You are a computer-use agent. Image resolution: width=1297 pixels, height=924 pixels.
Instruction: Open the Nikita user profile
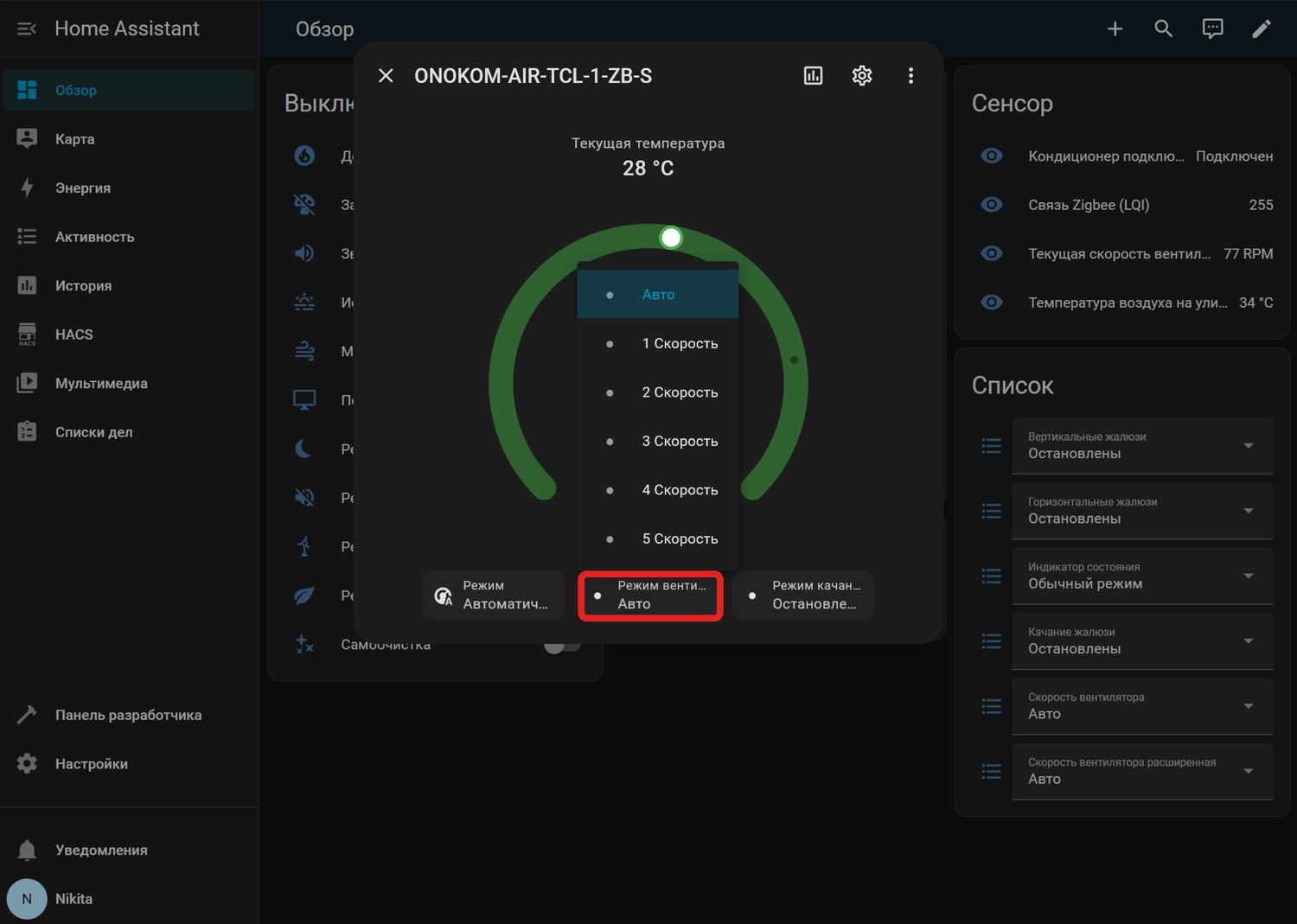[129, 899]
